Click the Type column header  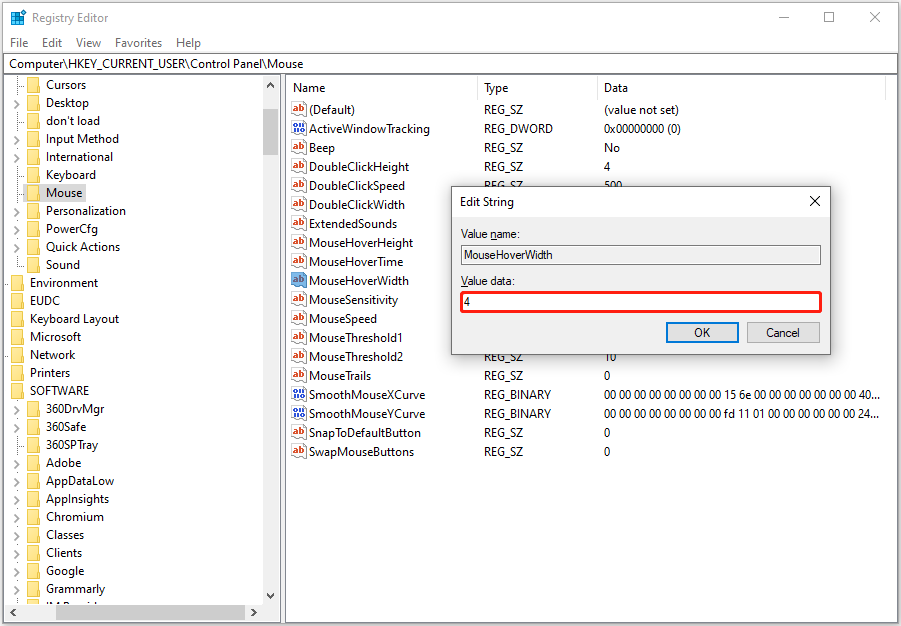[x=497, y=88]
